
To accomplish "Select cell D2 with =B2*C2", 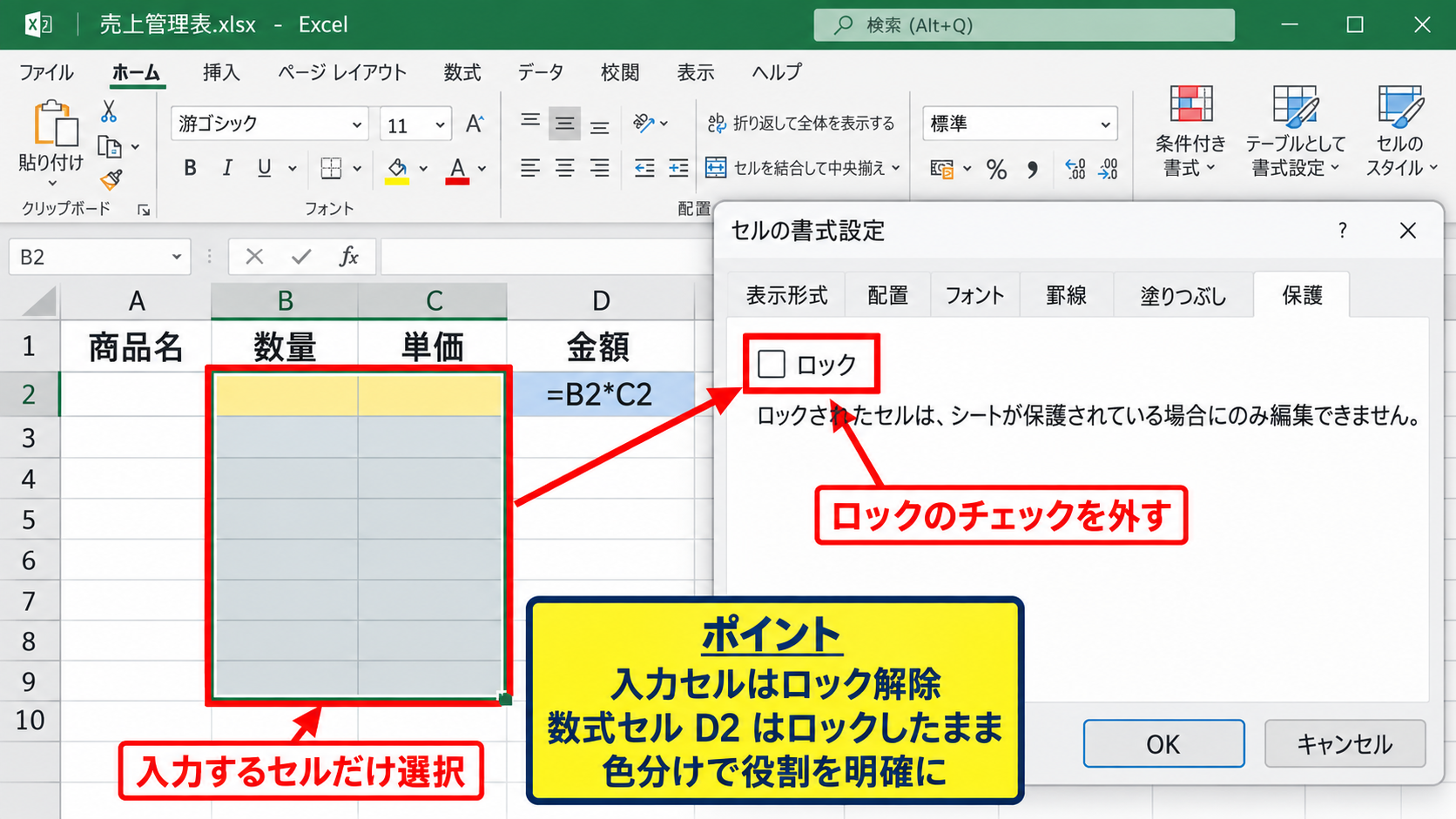I will tap(600, 394).
